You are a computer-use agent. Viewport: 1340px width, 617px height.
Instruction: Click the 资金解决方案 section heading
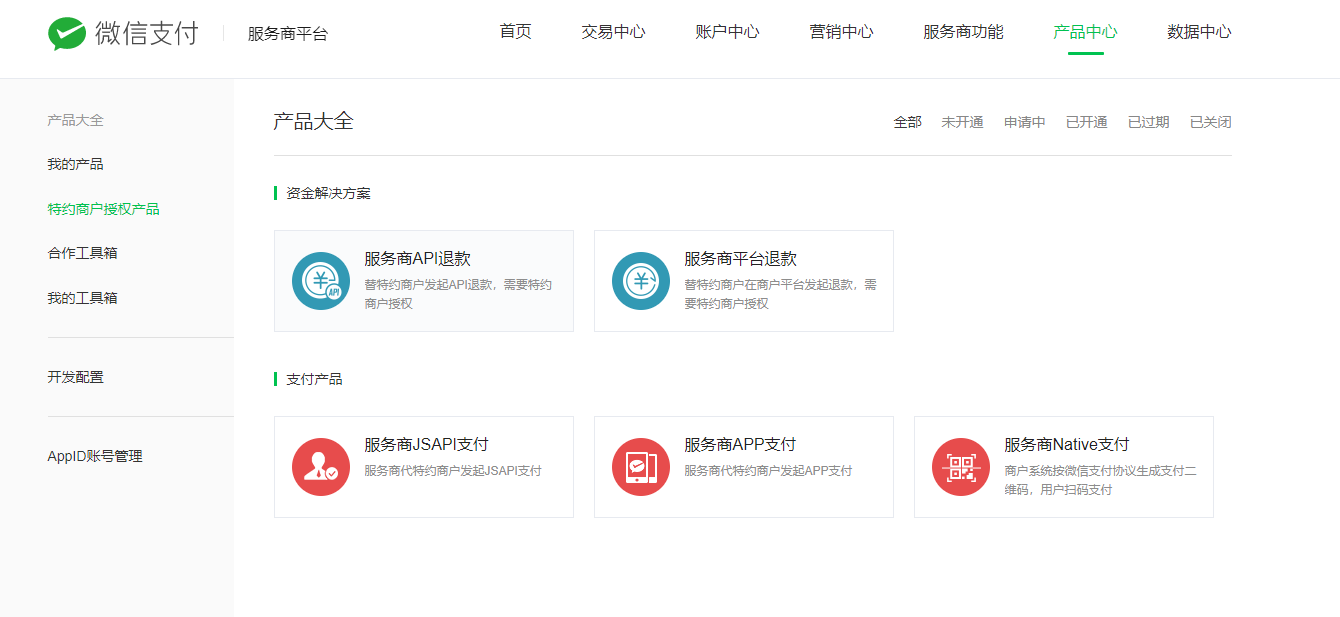328,193
